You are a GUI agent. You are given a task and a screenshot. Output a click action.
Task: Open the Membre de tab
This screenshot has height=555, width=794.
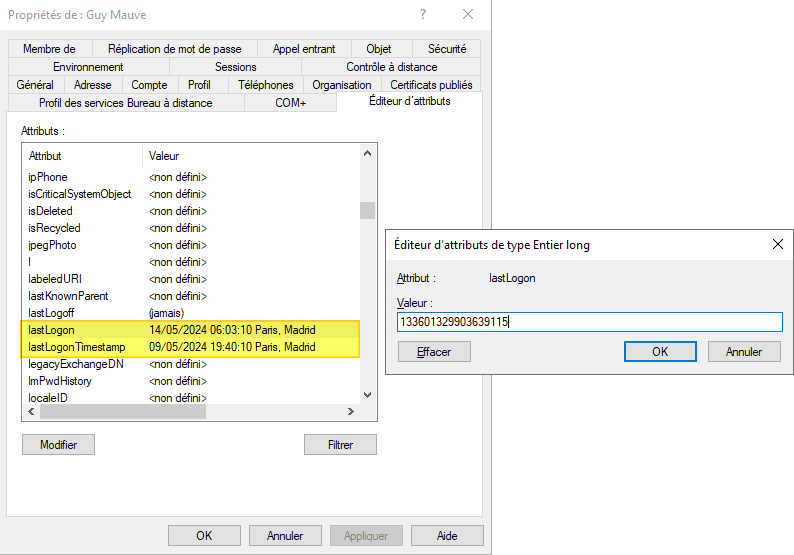click(49, 49)
